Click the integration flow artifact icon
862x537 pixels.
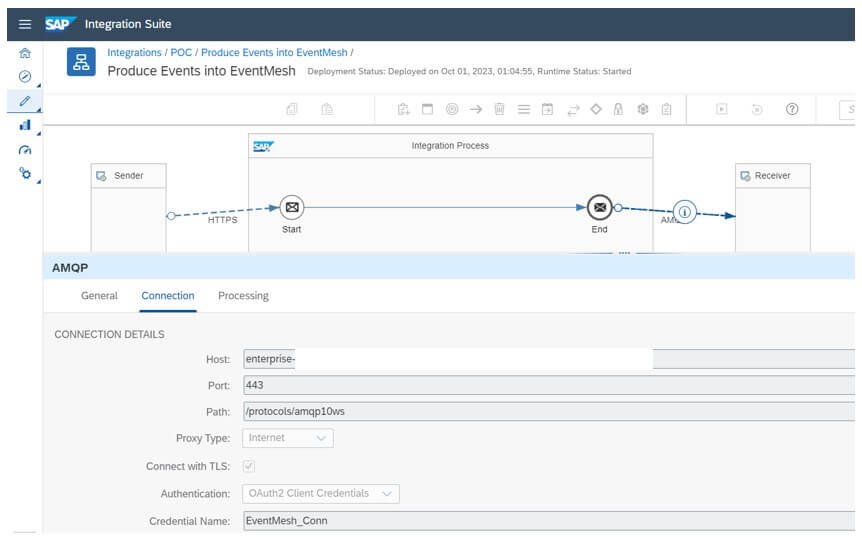[81, 62]
